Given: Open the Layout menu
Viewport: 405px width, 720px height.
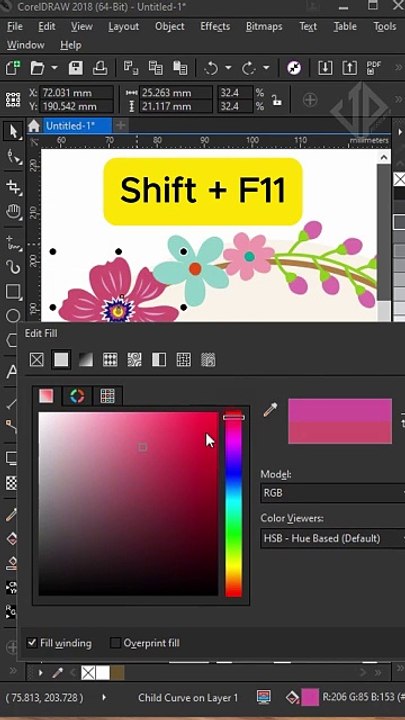Looking at the screenshot, I should click(124, 27).
